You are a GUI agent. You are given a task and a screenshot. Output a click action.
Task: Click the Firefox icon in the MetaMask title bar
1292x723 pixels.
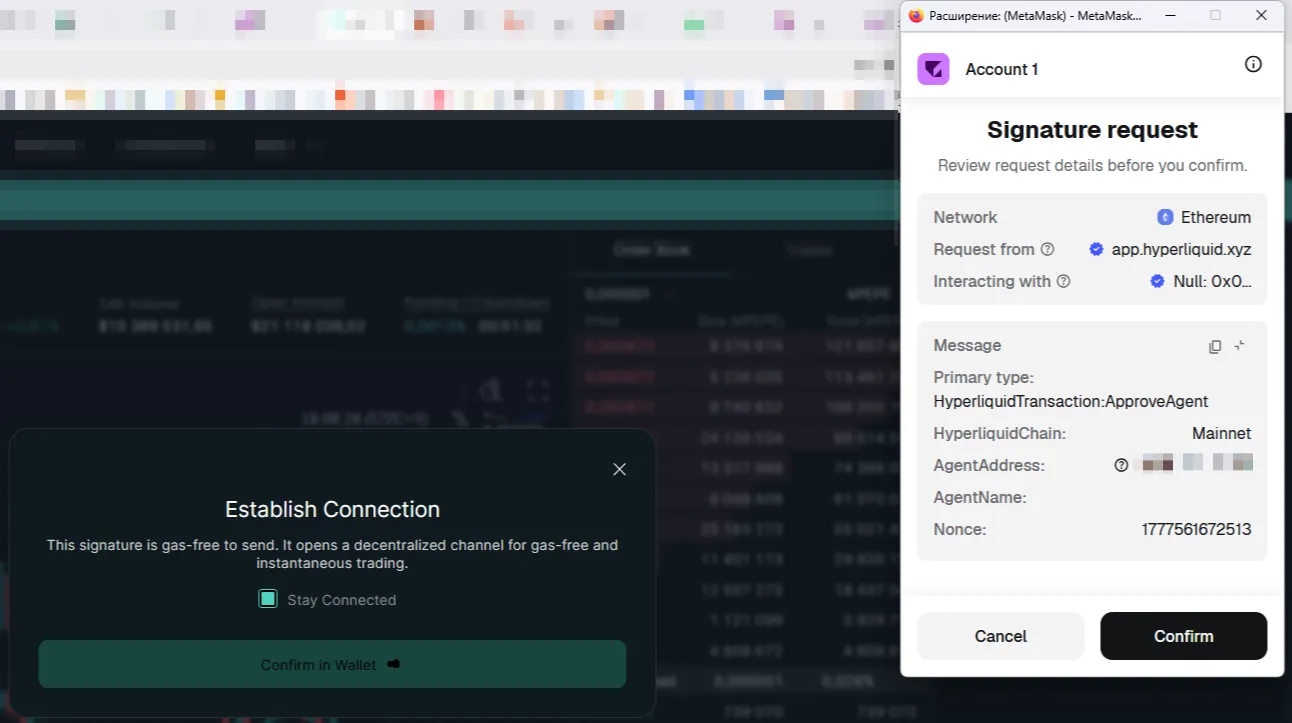916,15
